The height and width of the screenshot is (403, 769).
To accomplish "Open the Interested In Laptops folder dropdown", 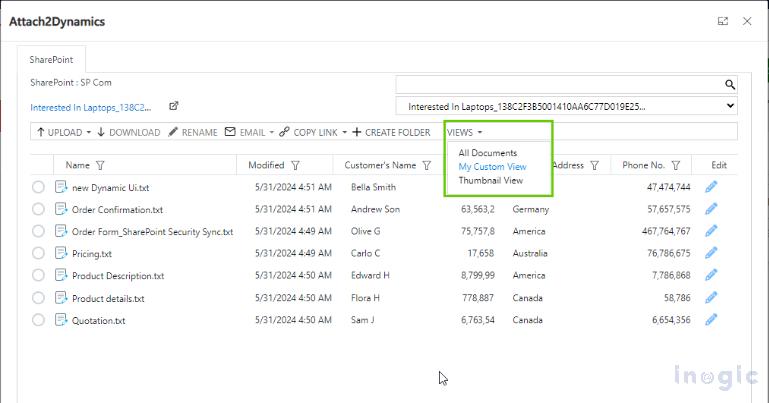I will 729,106.
